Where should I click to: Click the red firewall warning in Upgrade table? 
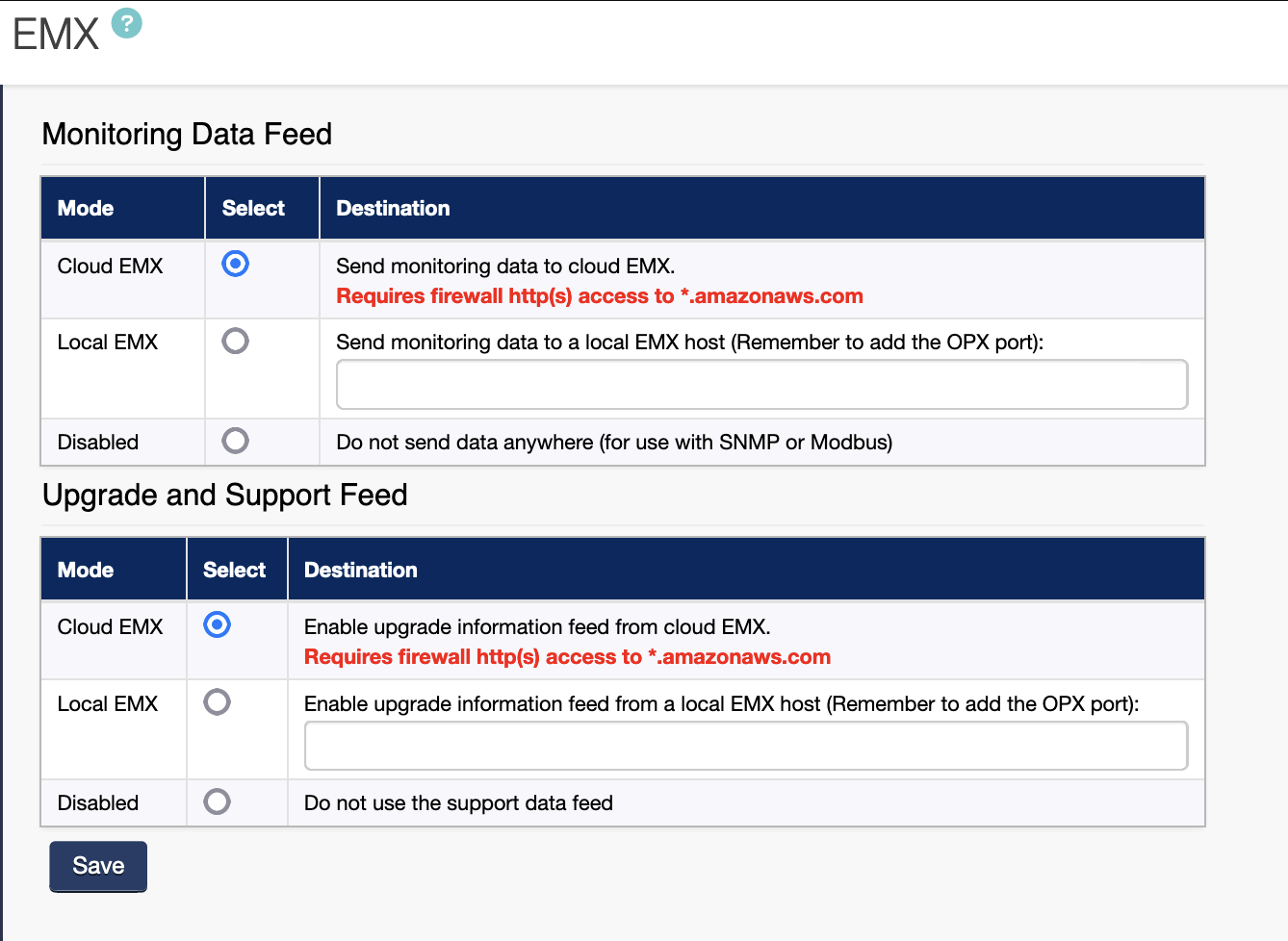click(x=567, y=657)
